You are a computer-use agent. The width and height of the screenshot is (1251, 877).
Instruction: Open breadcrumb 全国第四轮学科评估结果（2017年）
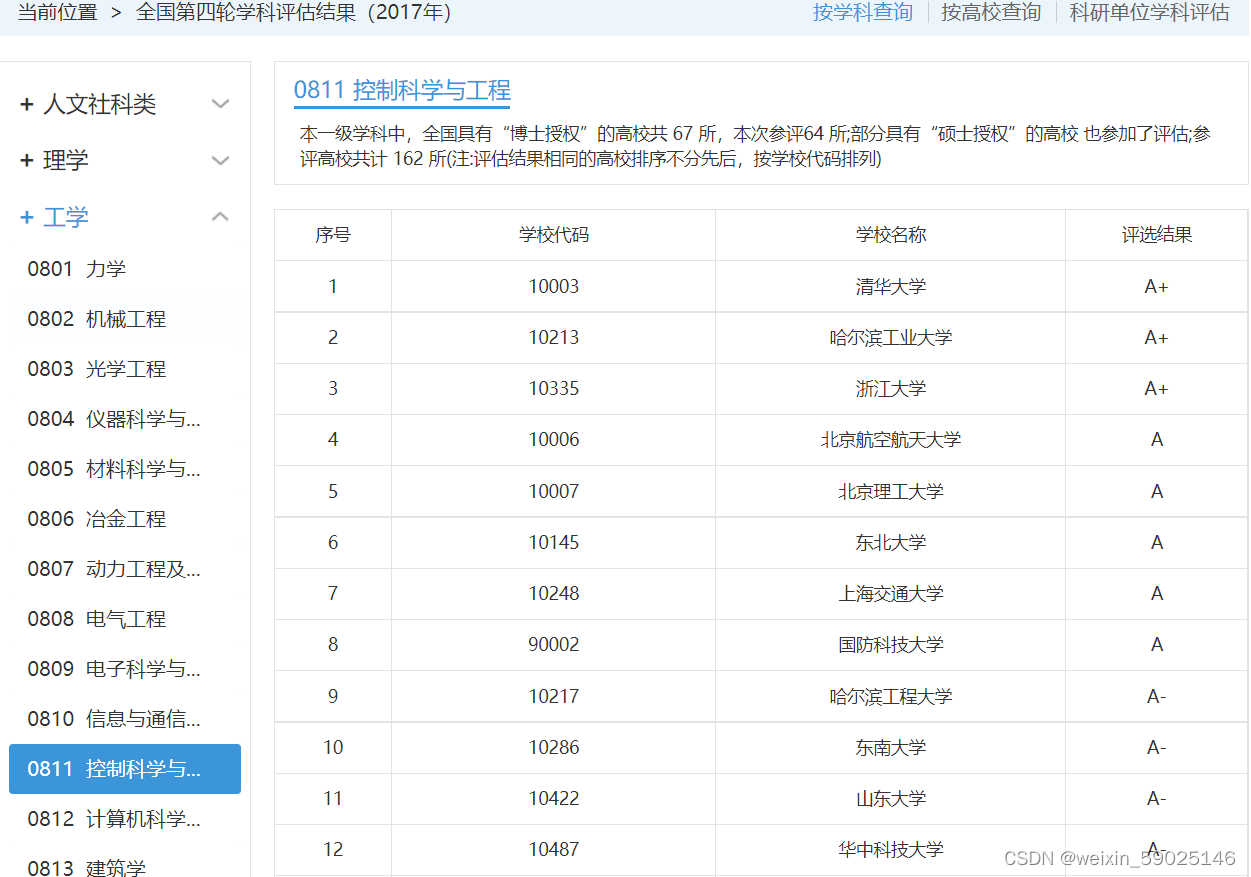(x=294, y=12)
